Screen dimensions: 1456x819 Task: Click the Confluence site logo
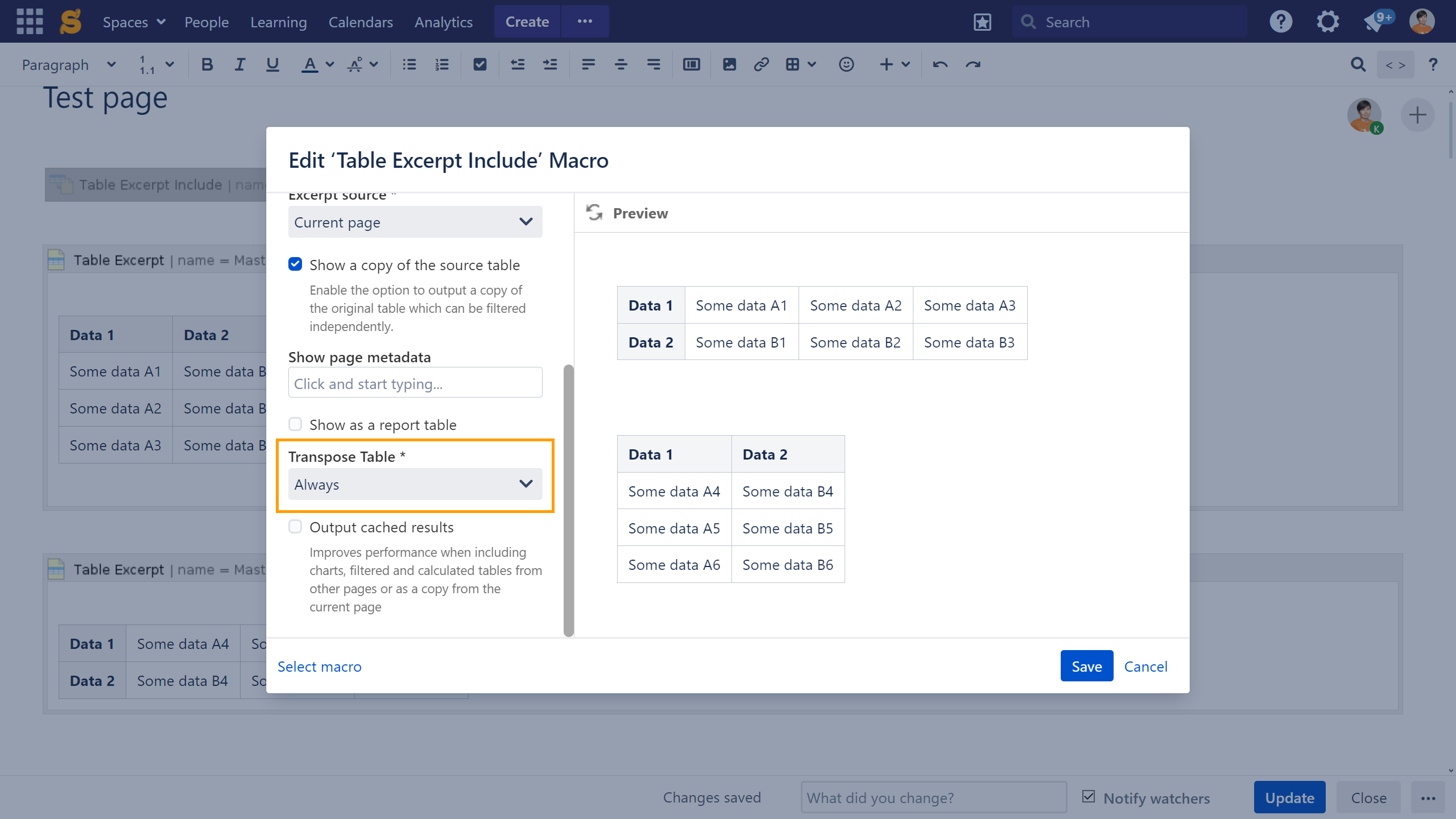(71, 22)
